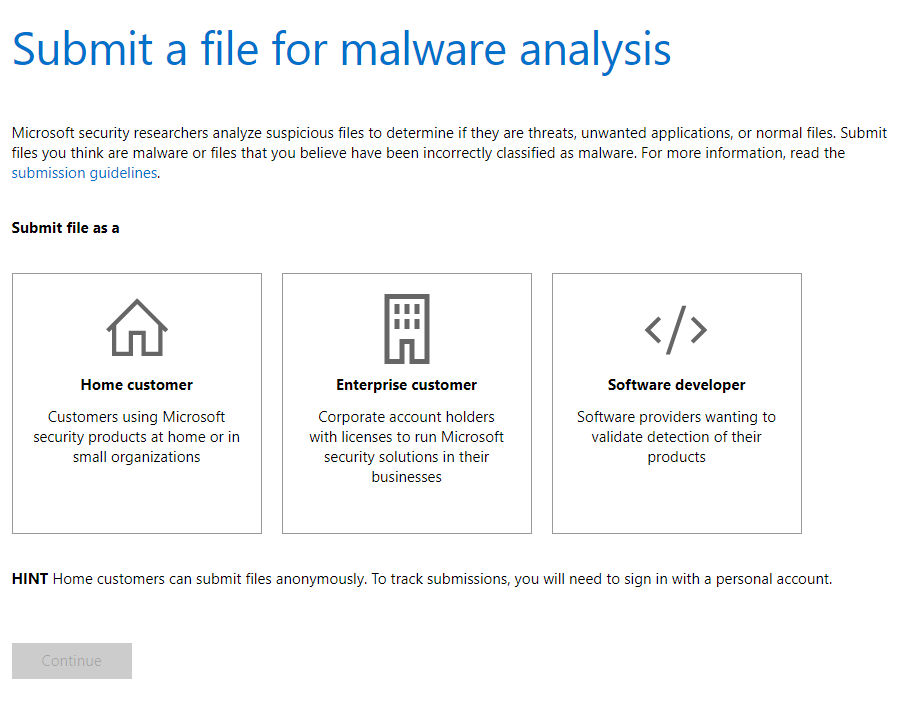The width and height of the screenshot is (907, 702).
Task: Click the HINT text about anonymous submissions
Action: coord(421,579)
